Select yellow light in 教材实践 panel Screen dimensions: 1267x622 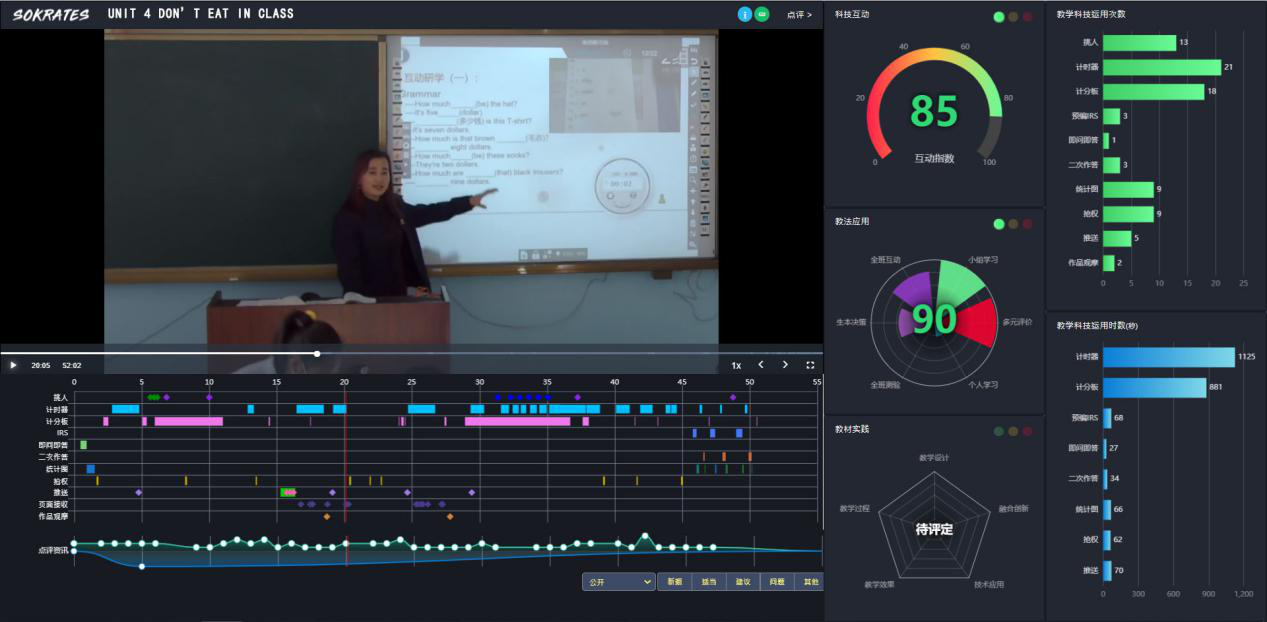(x=1013, y=431)
